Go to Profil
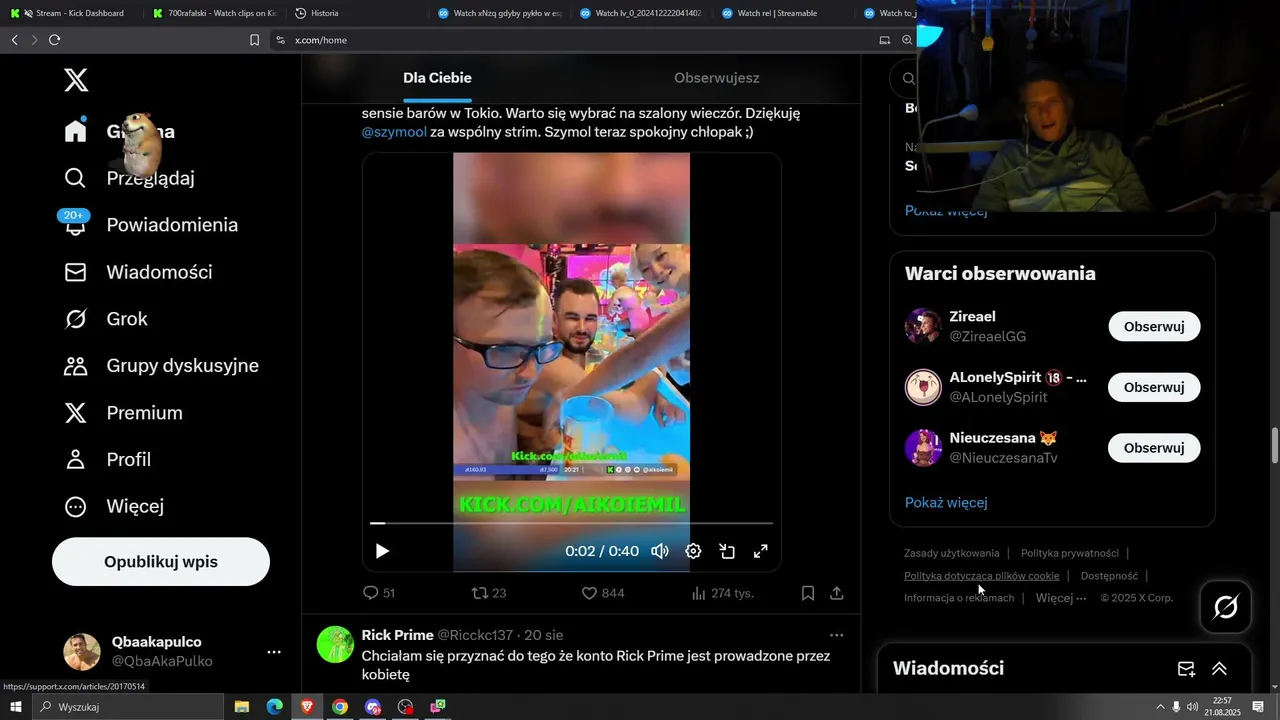 (x=107, y=460)
